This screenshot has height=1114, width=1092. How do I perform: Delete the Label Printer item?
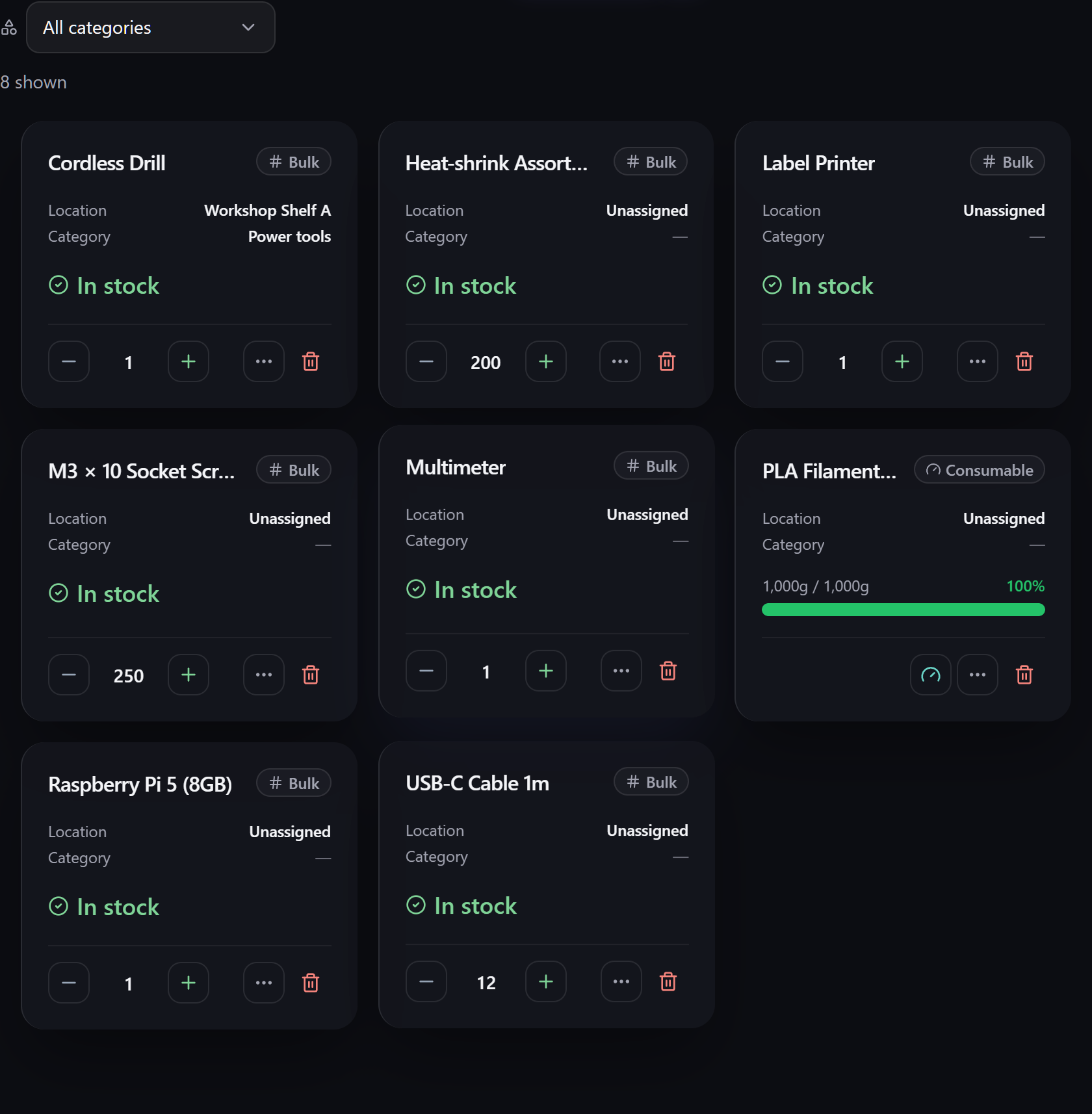pos(1024,361)
